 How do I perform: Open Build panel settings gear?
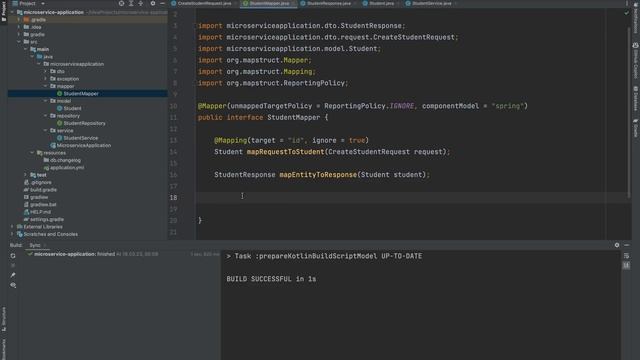coord(617,245)
